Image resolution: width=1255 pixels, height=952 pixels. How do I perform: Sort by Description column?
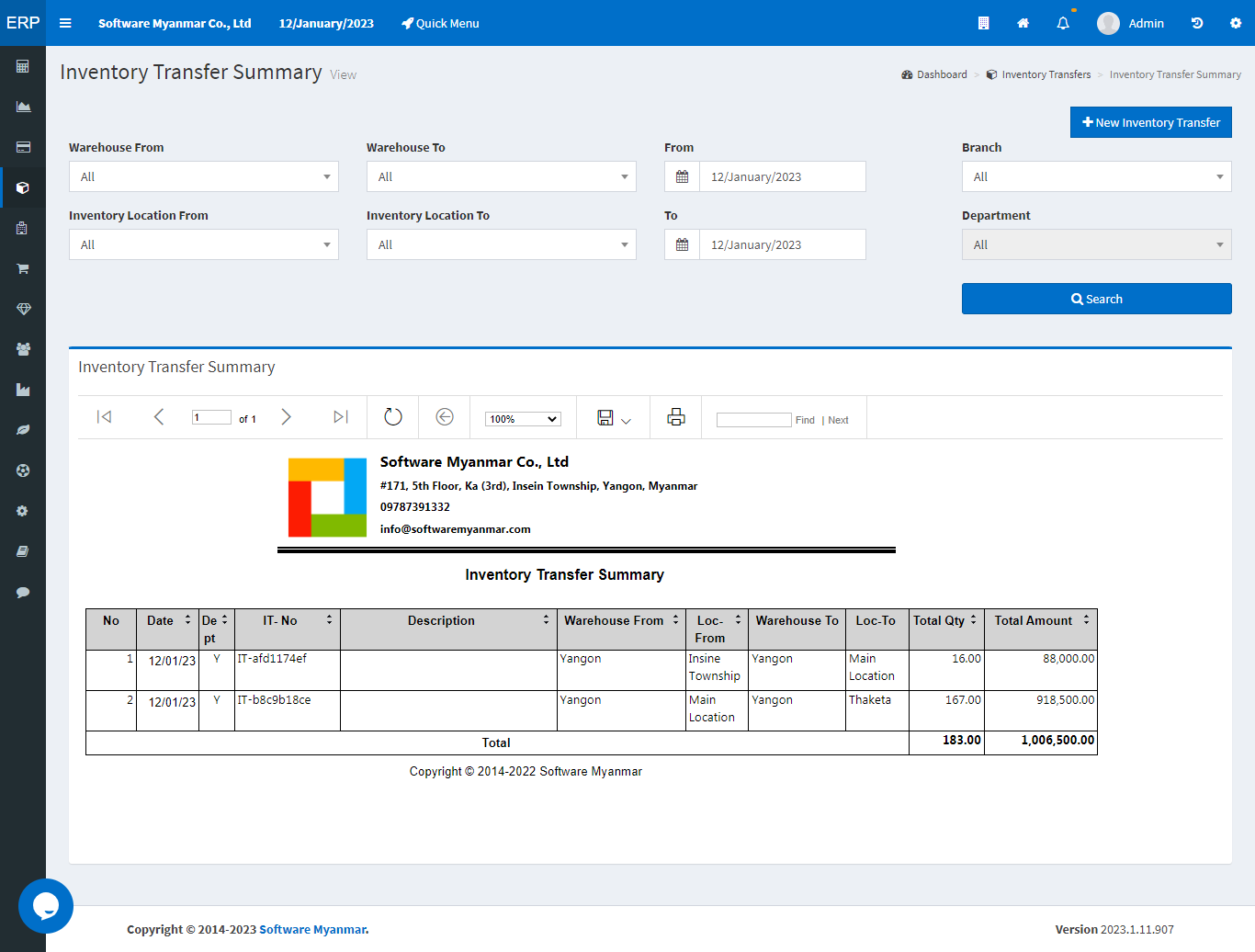click(x=546, y=620)
